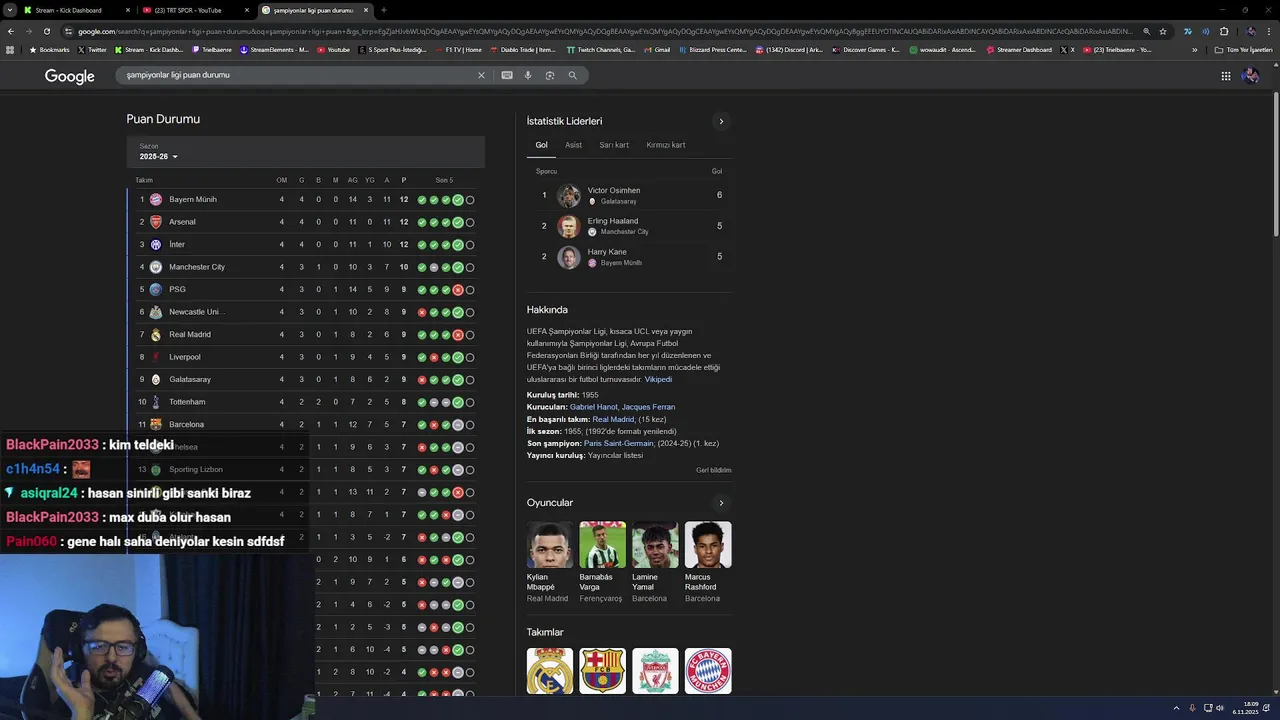Select the FC Barcelona logo under Takımlar
The height and width of the screenshot is (720, 1280).
(x=602, y=671)
